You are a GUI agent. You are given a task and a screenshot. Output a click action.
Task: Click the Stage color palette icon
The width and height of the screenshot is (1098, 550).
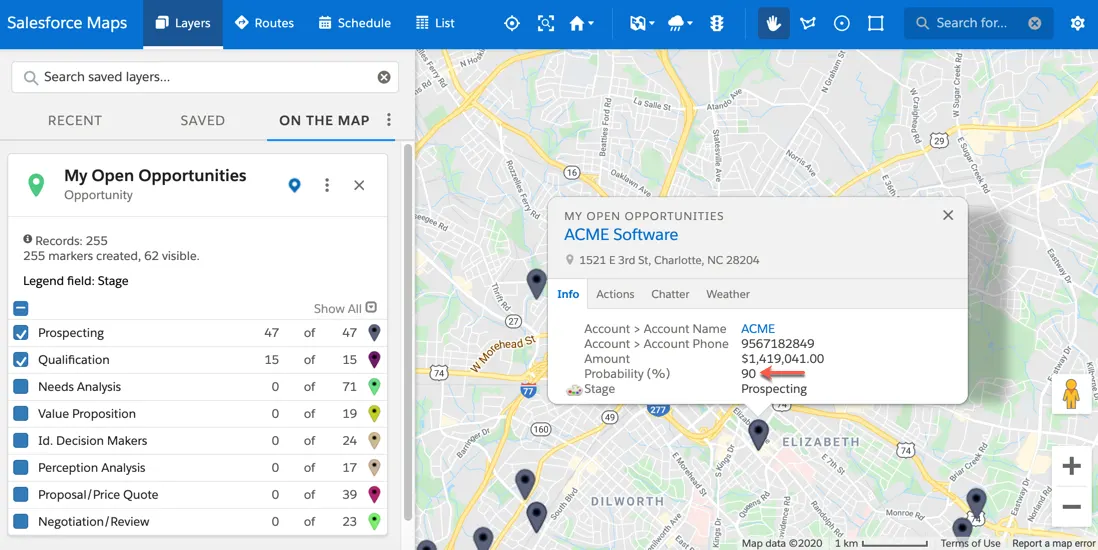coord(574,390)
